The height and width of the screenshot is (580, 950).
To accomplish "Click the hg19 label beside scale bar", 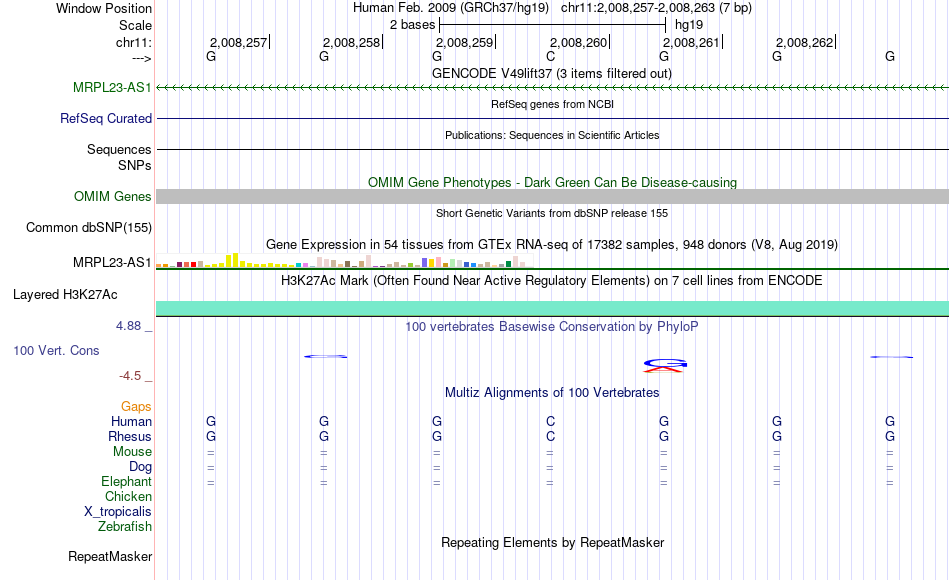I will click(689, 25).
